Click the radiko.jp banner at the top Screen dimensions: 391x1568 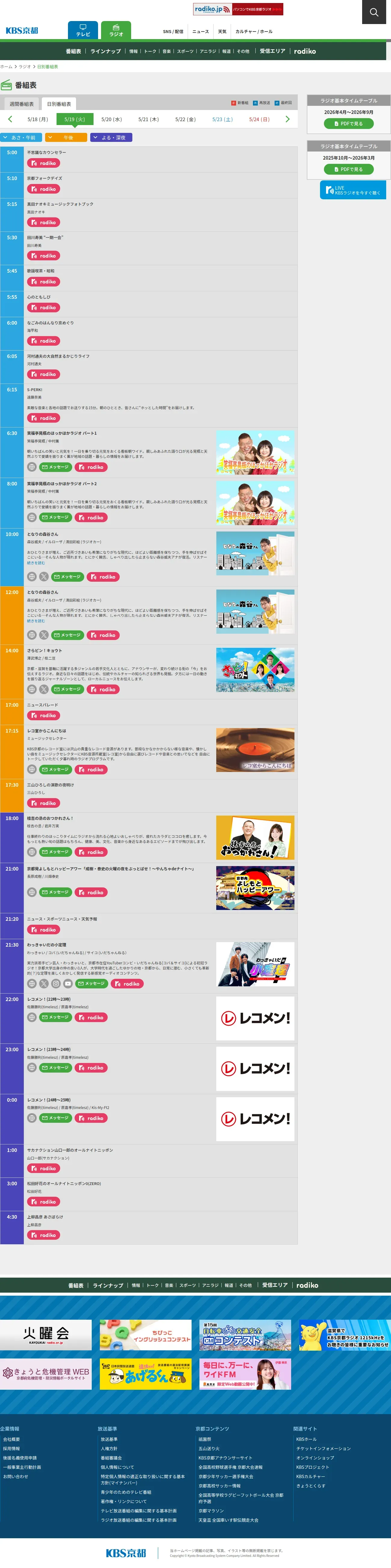click(238, 9)
